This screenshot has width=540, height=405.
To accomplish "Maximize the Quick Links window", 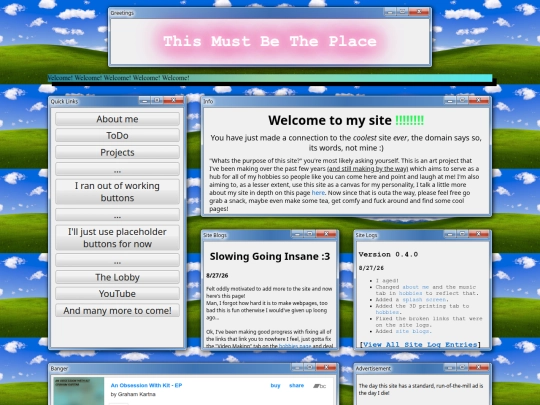I will [157, 100].
